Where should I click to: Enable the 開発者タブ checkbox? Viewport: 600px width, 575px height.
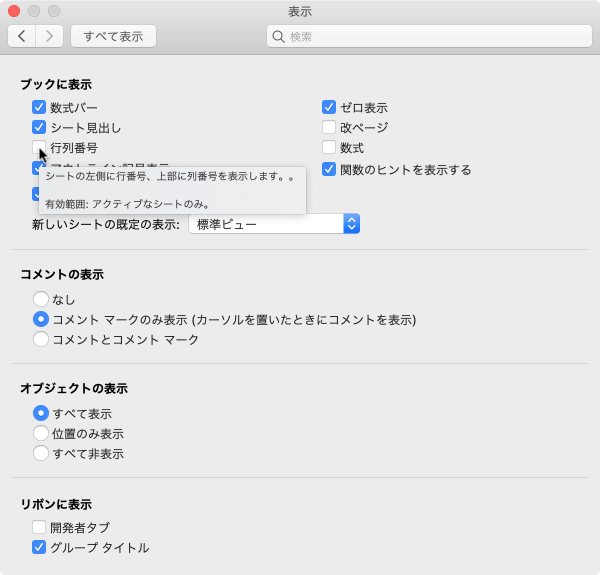click(x=39, y=527)
